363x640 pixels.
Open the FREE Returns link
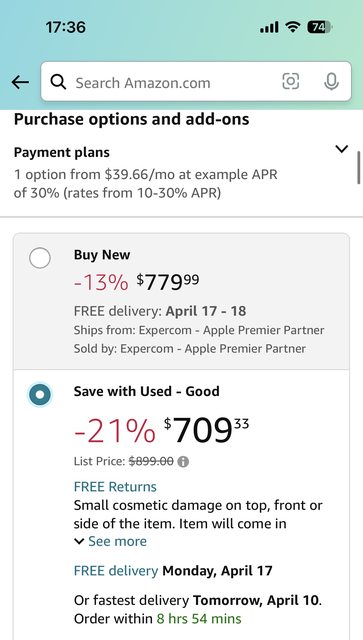[115, 487]
